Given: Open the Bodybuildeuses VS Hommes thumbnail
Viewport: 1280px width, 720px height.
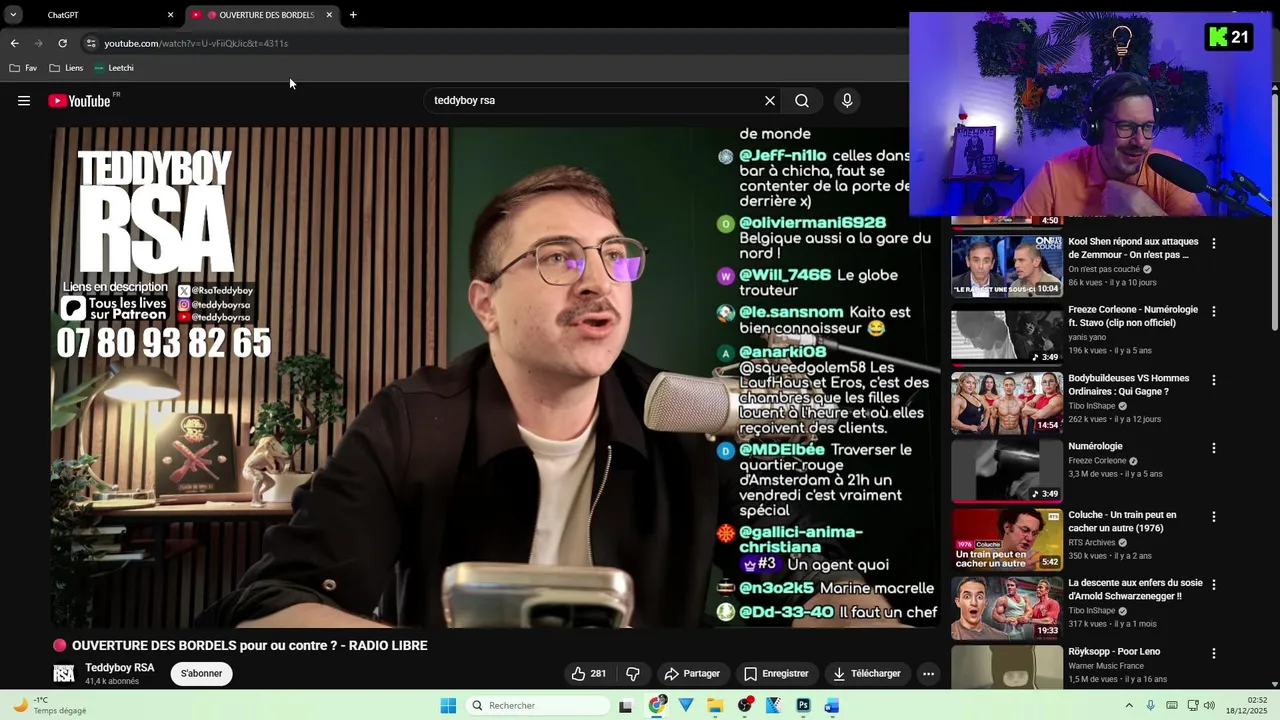Looking at the screenshot, I should click(x=1007, y=403).
